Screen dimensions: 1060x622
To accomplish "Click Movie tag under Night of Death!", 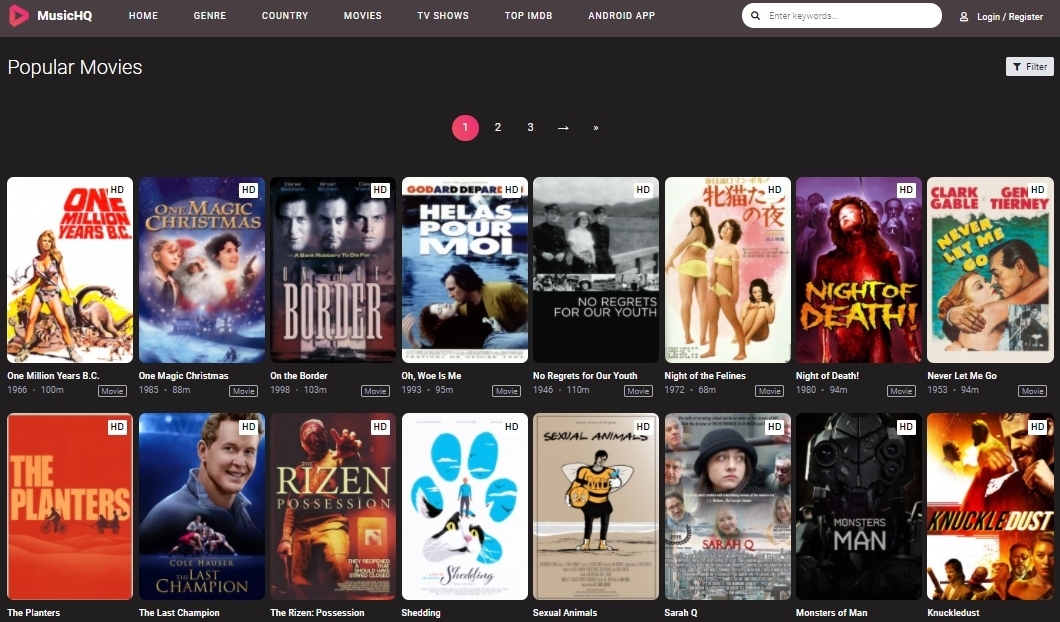I will tap(901, 391).
